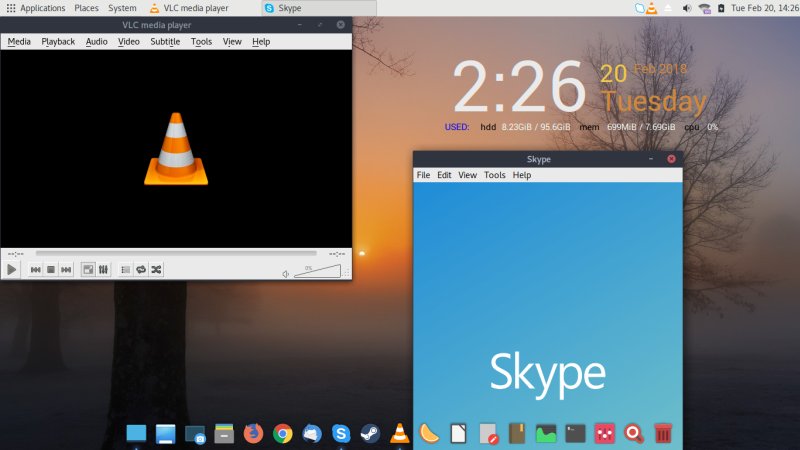Screen dimensions: 800x450
Task: Open VLC View menu
Action: tap(232, 41)
